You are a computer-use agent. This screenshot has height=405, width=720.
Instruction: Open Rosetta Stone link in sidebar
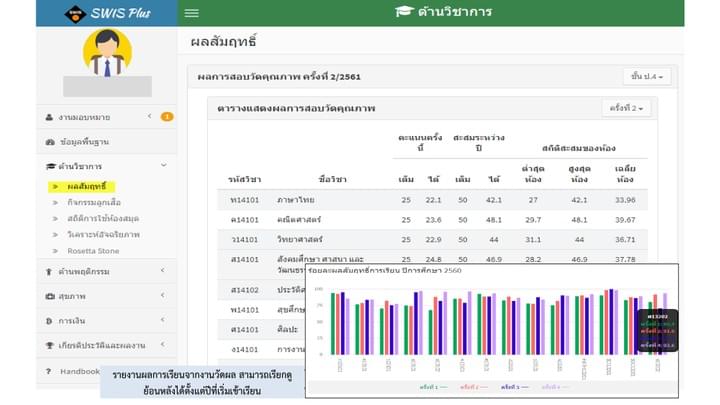[93, 250]
